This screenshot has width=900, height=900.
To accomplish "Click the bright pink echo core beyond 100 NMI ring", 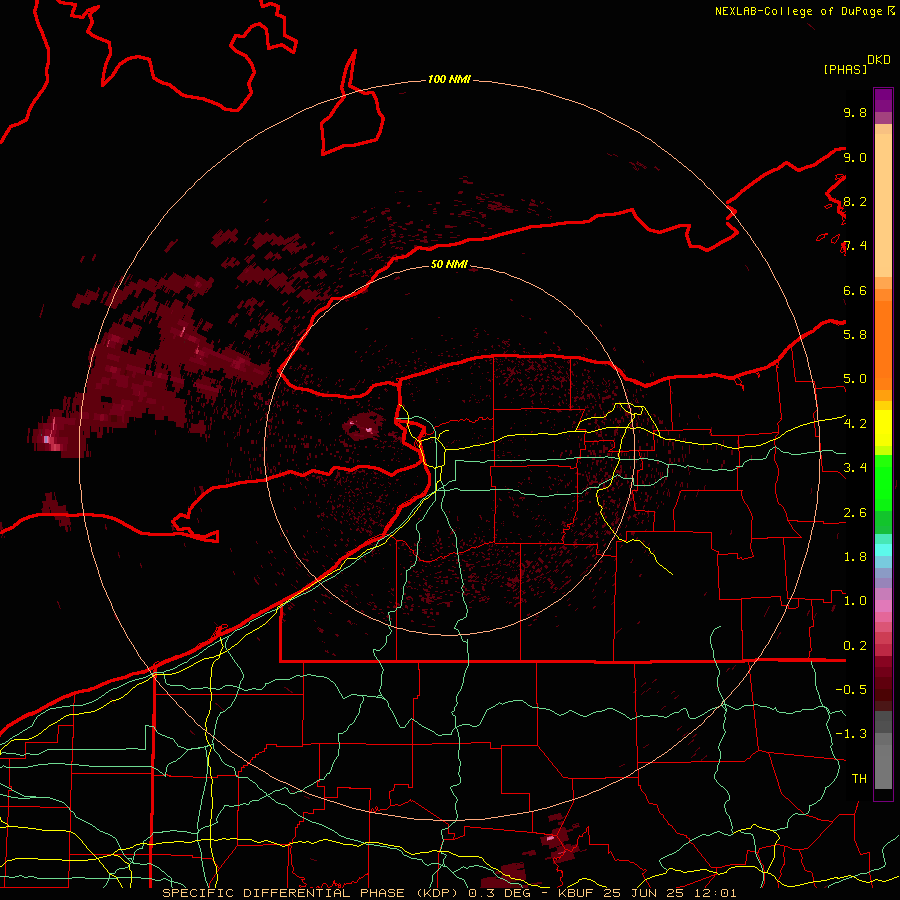I will (47, 439).
